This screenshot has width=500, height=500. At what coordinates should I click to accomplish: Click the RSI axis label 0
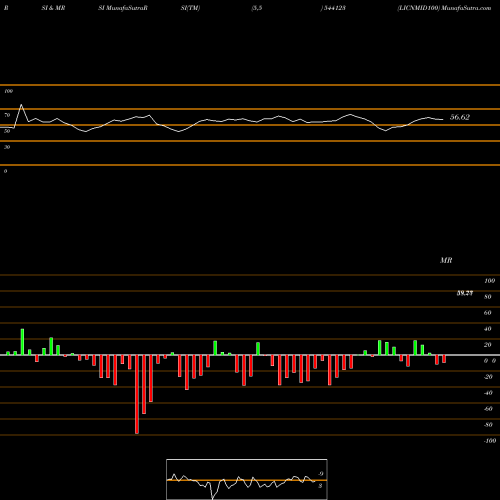5,171
